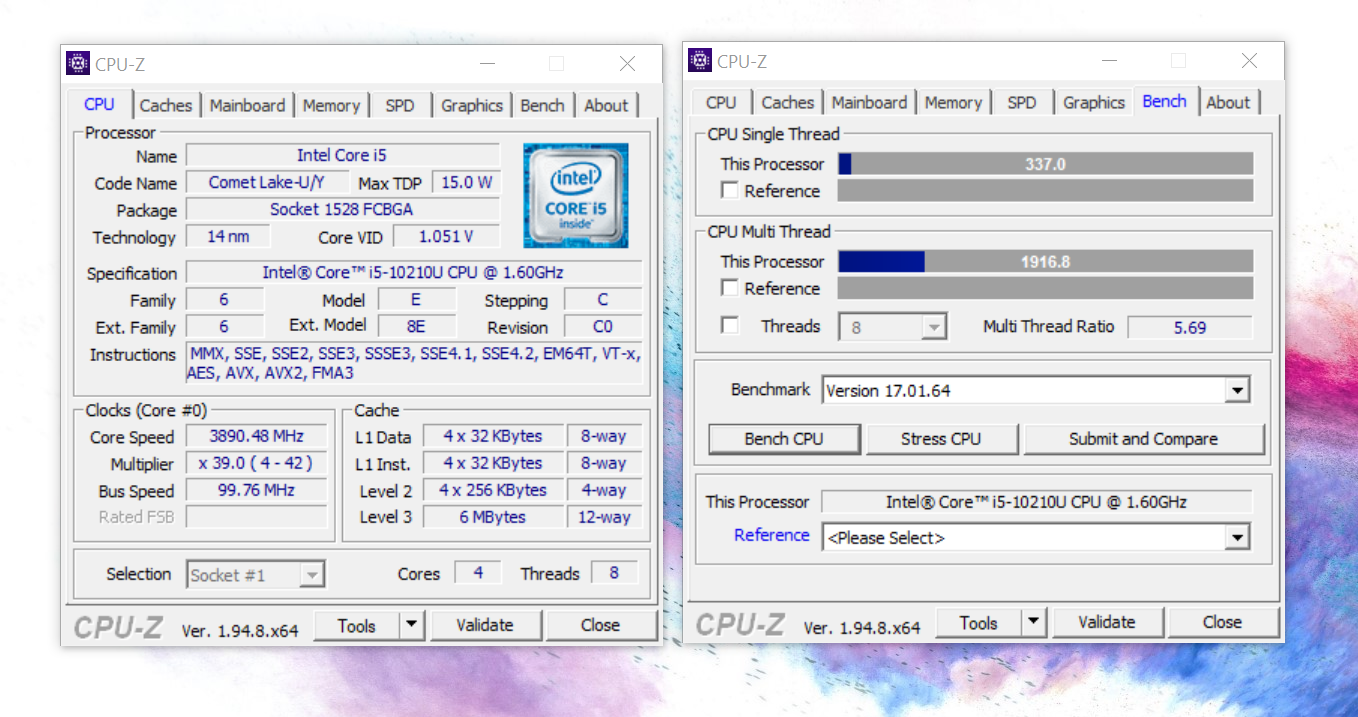Image resolution: width=1358 pixels, height=717 pixels.
Task: Switch to Caches tab in left window
Action: (x=166, y=106)
